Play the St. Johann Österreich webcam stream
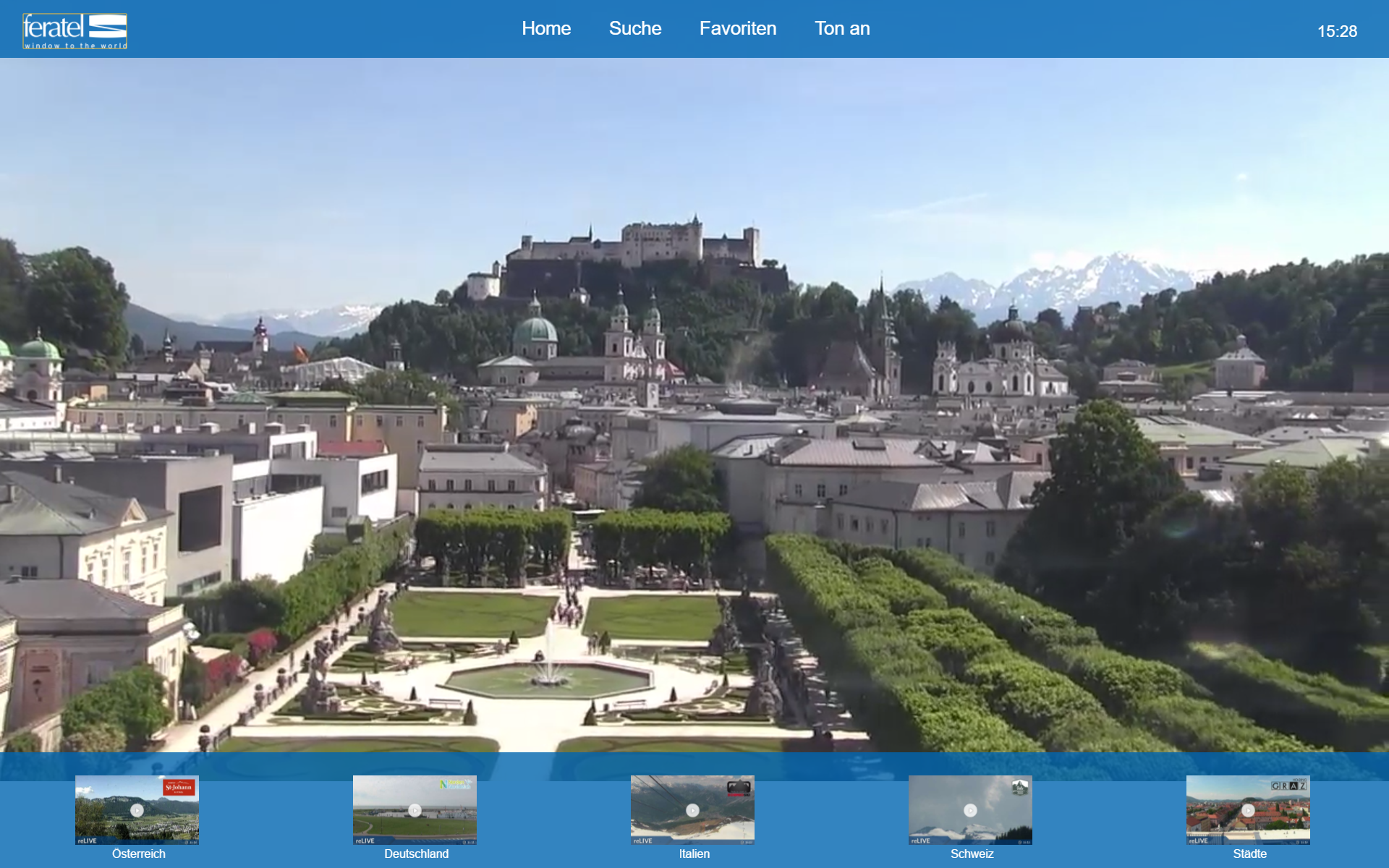 136,810
